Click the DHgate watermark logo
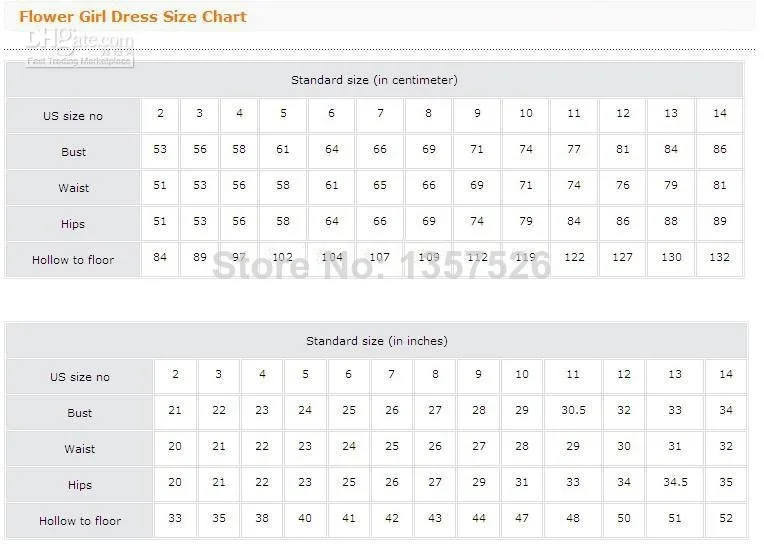Image resolution: width=764 pixels, height=559 pixels. (x=80, y=45)
